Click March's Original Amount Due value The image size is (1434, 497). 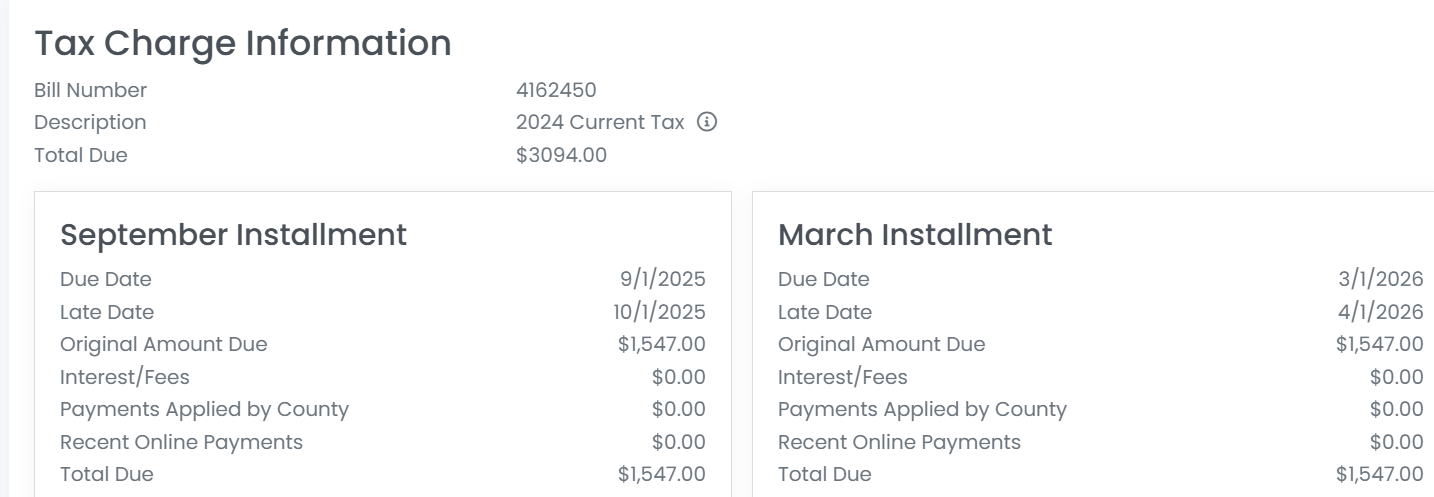(1379, 344)
